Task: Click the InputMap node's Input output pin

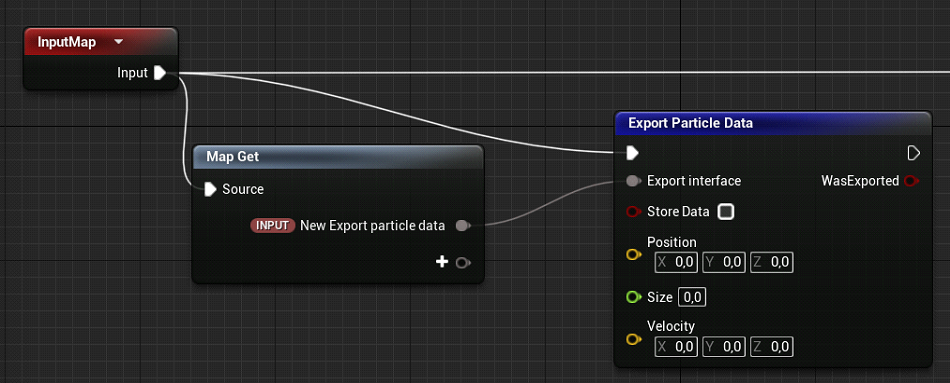Action: click(x=159, y=73)
